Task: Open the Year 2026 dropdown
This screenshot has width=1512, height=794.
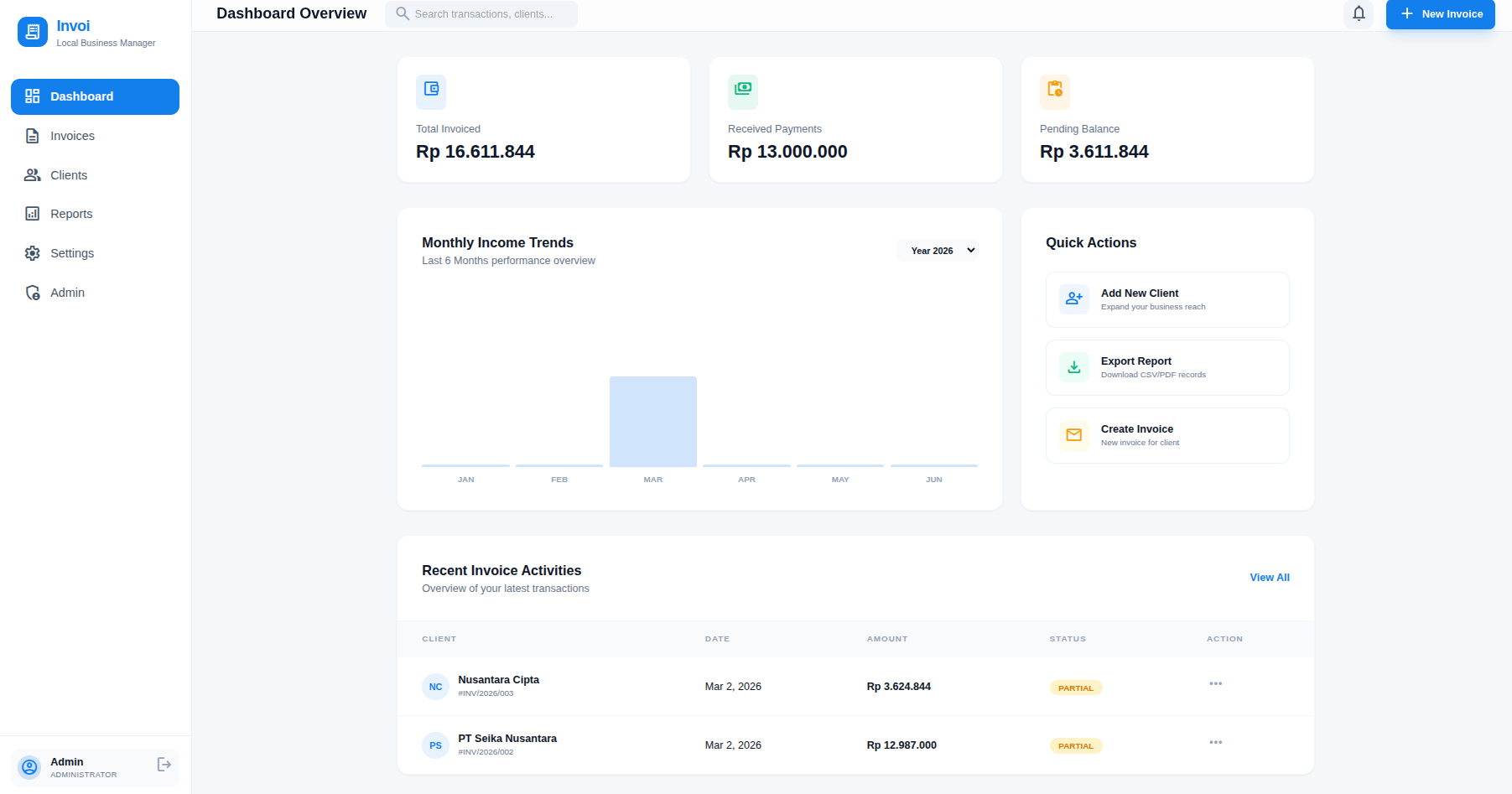Action: pyautogui.click(x=937, y=250)
